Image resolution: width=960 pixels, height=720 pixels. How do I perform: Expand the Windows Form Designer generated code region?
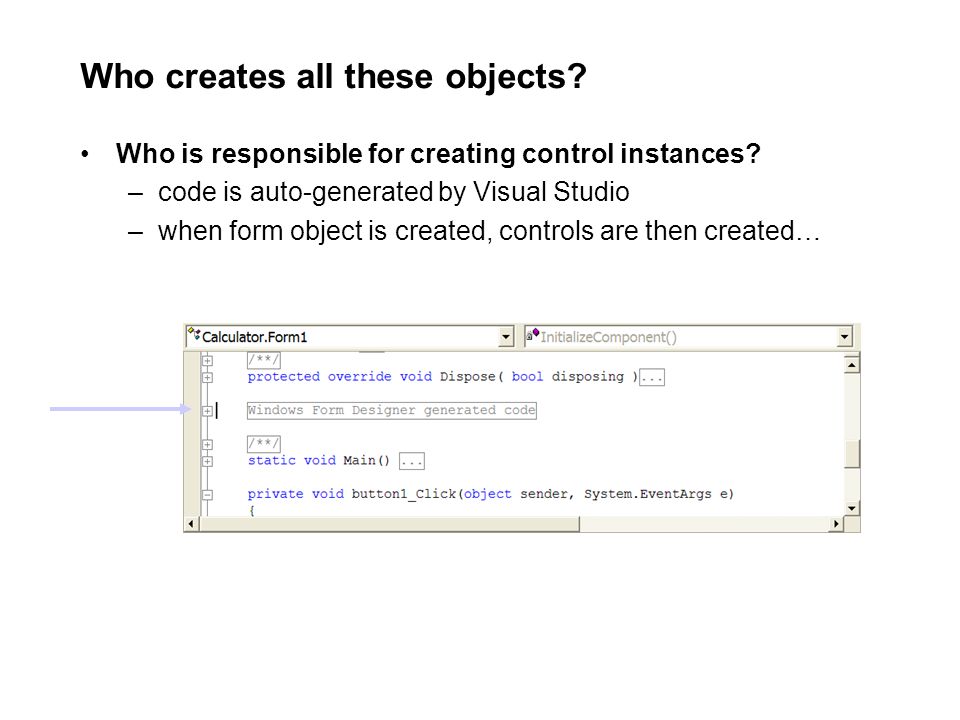coord(208,411)
